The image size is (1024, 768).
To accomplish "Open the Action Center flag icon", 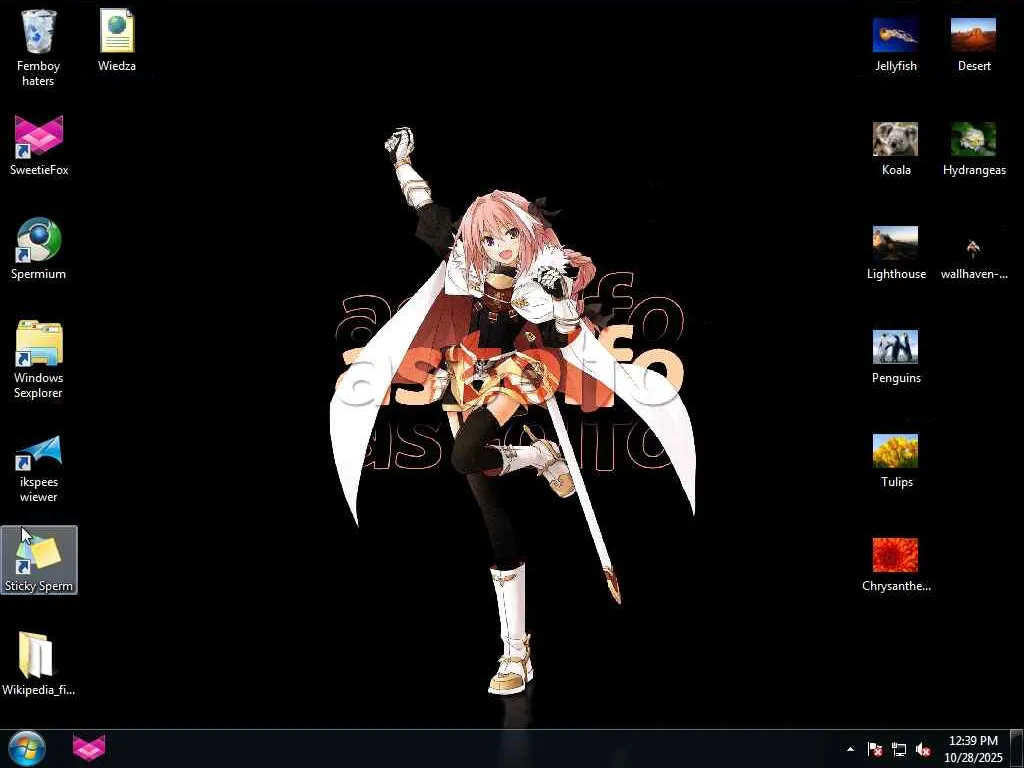I will 875,749.
